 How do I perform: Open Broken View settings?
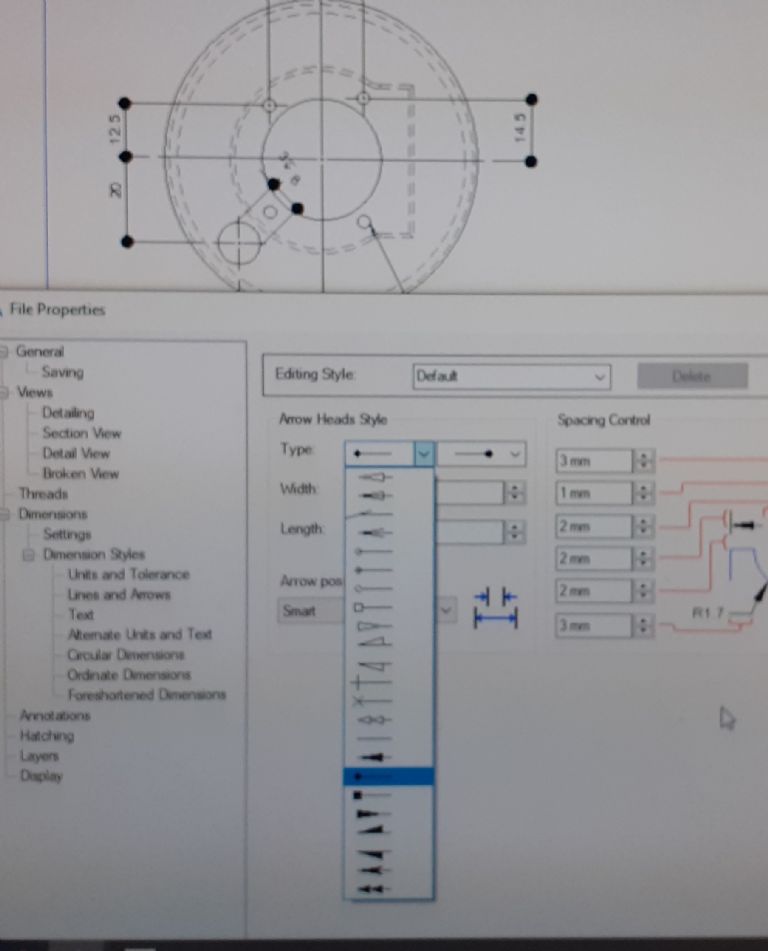click(x=81, y=474)
